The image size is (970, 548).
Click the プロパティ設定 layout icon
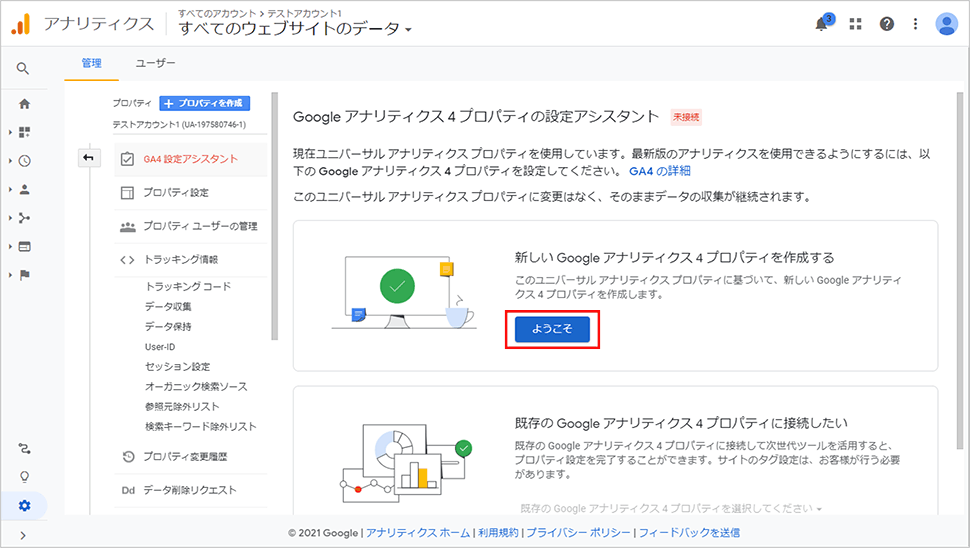pyautogui.click(x=127, y=193)
